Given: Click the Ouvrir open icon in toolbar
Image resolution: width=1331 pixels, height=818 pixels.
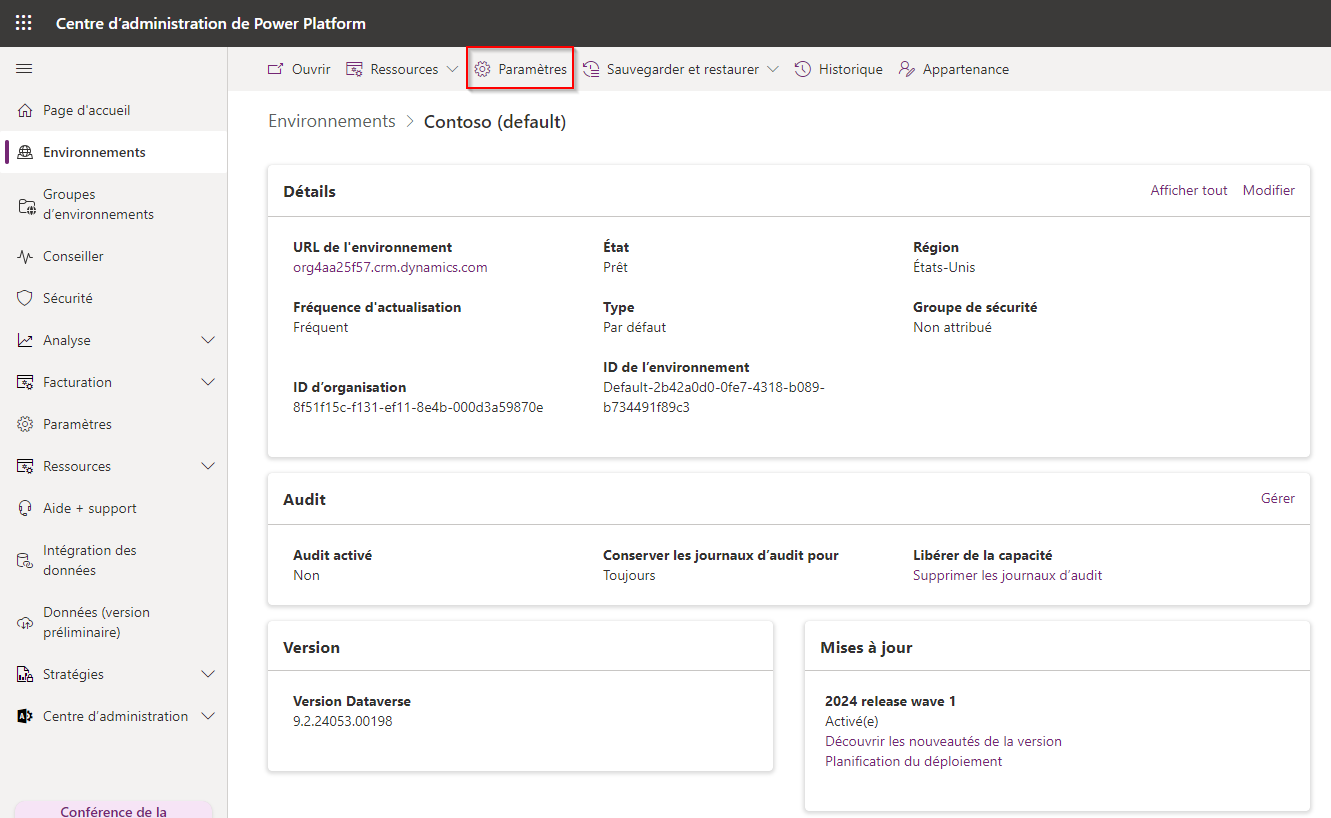Looking at the screenshot, I should [x=276, y=69].
